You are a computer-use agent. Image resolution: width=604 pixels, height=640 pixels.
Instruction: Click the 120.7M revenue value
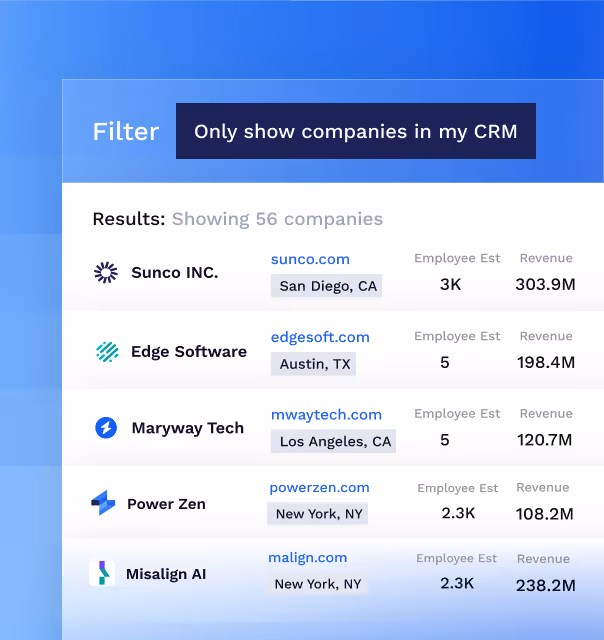click(544, 440)
